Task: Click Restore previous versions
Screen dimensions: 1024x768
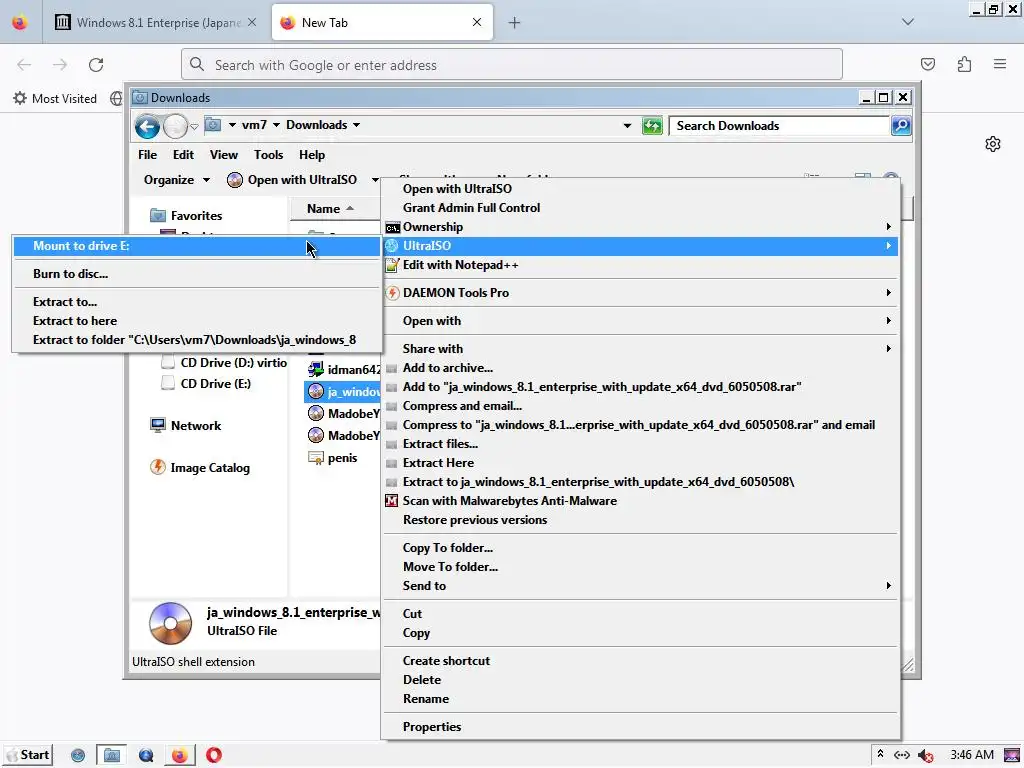Action: 642,520
